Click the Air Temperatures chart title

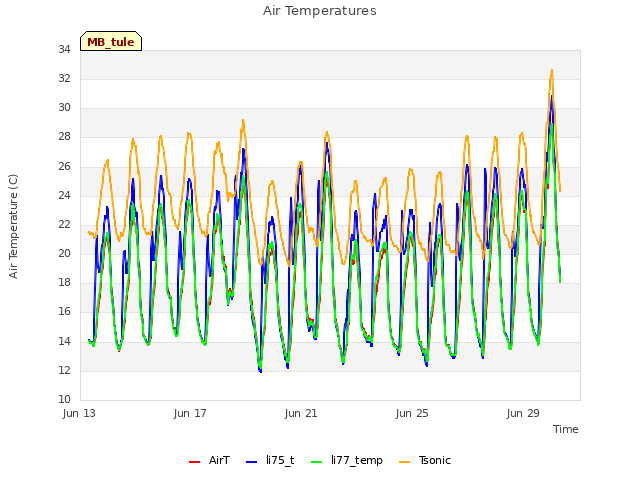pos(320,11)
